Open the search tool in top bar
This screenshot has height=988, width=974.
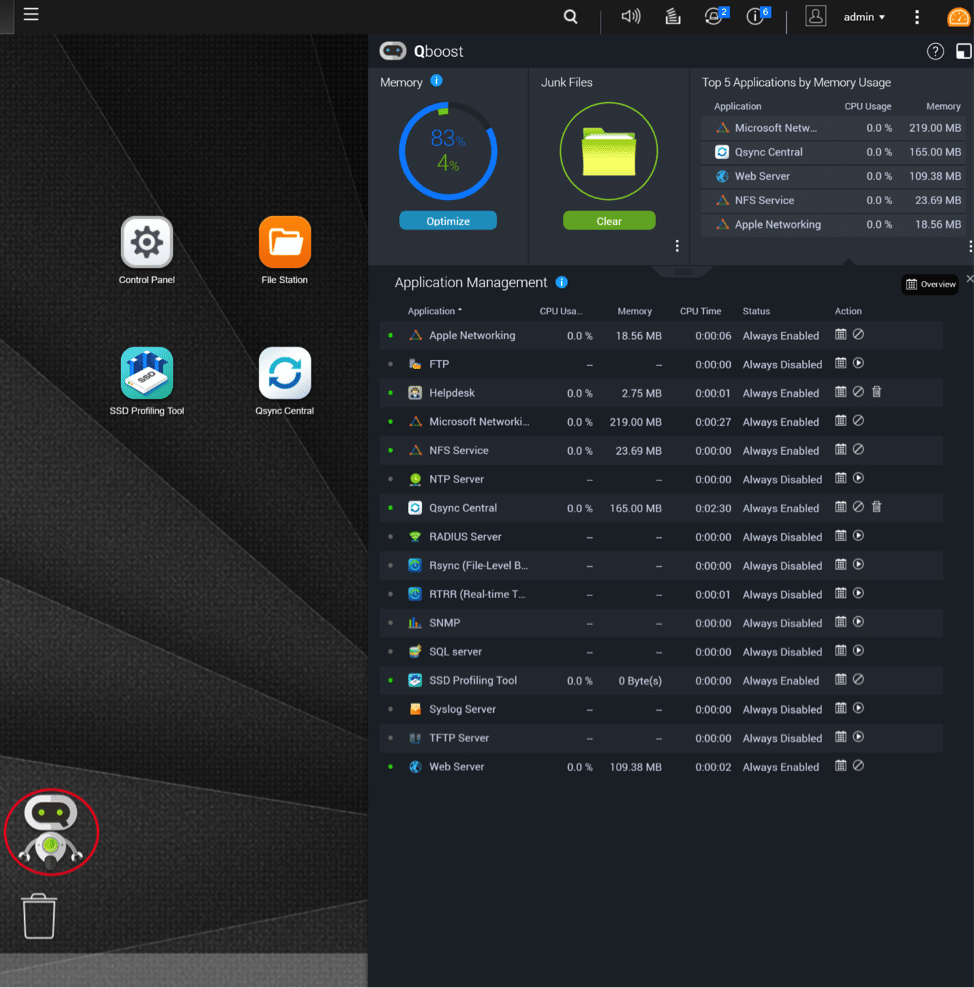point(570,16)
